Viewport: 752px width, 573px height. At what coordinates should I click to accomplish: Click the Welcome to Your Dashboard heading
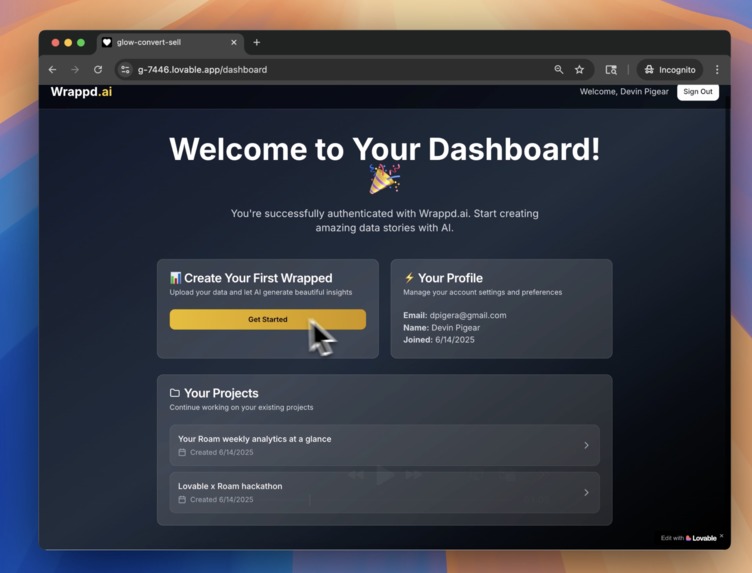pyautogui.click(x=385, y=149)
